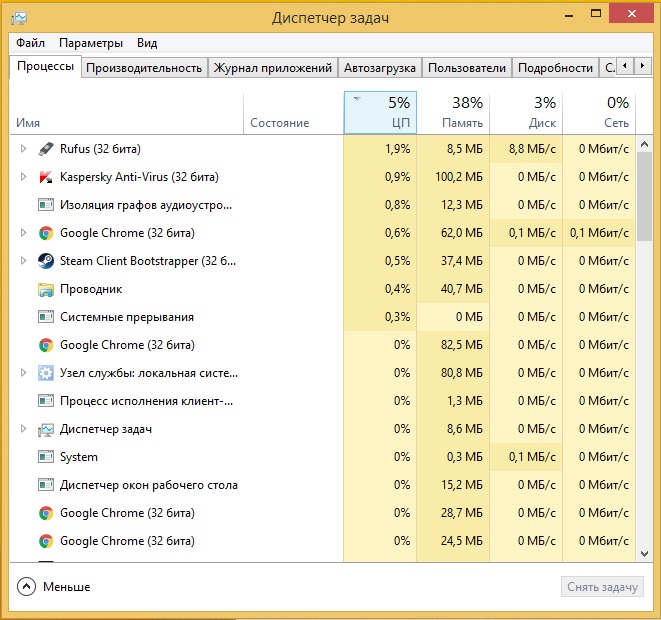Click the 37,4 МБ memory value
Screen dimensions: 661x620
pyautogui.click(x=462, y=261)
